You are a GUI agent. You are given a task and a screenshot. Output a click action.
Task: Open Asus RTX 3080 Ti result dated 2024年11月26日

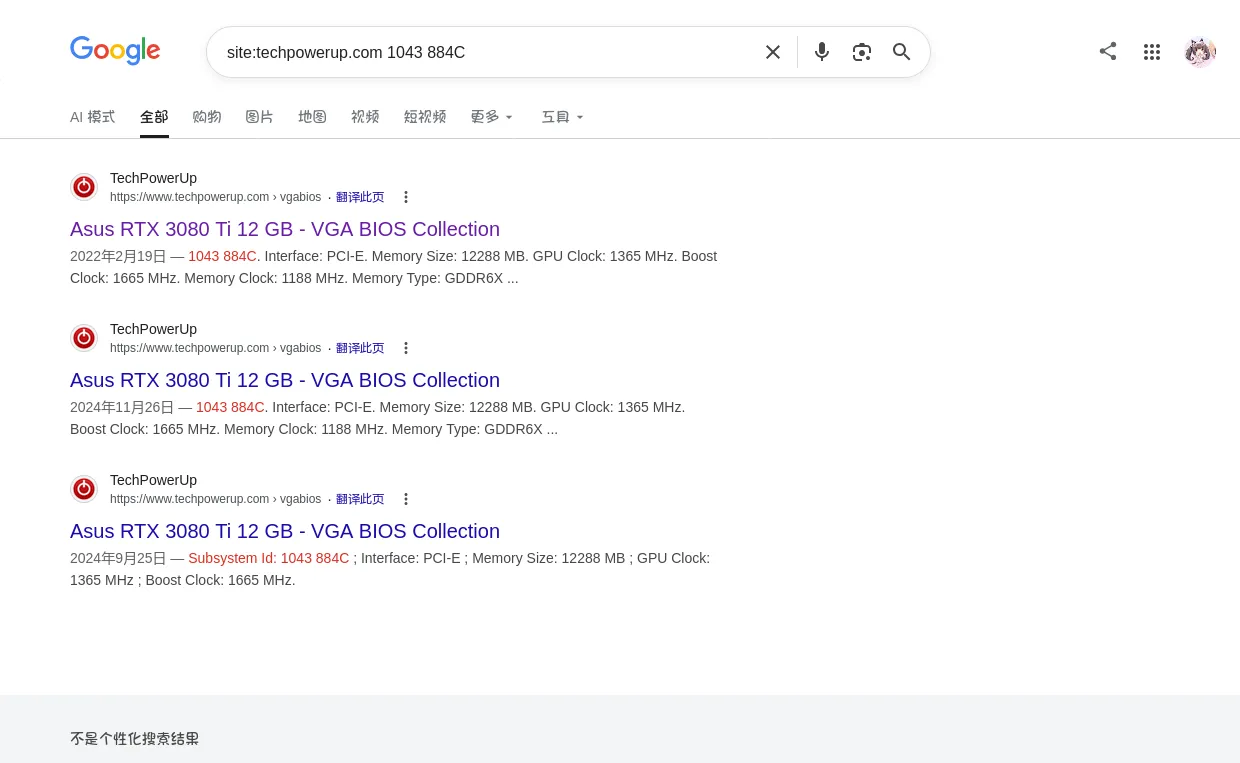(285, 380)
